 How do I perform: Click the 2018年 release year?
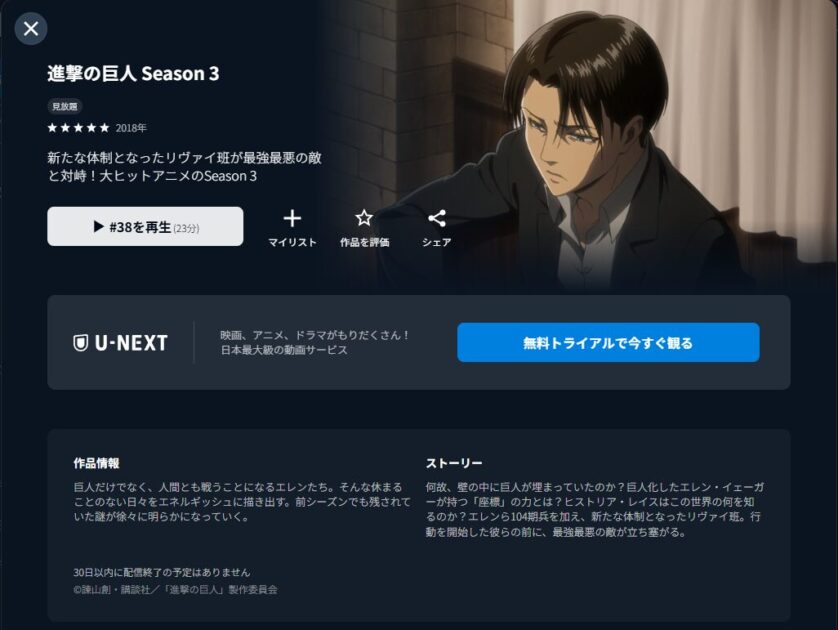(x=131, y=128)
